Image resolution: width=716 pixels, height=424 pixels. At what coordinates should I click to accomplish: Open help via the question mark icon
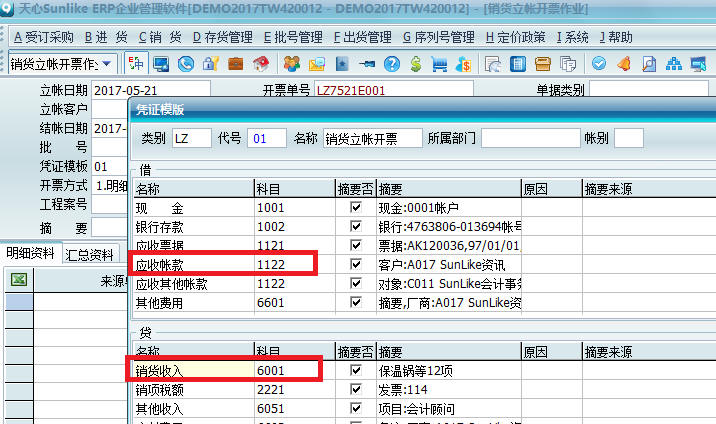[392, 64]
